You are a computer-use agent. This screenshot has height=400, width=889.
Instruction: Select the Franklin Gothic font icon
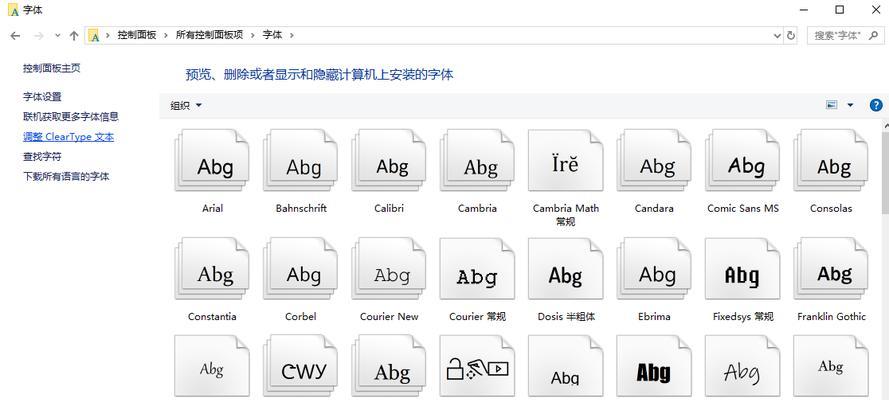(831, 269)
